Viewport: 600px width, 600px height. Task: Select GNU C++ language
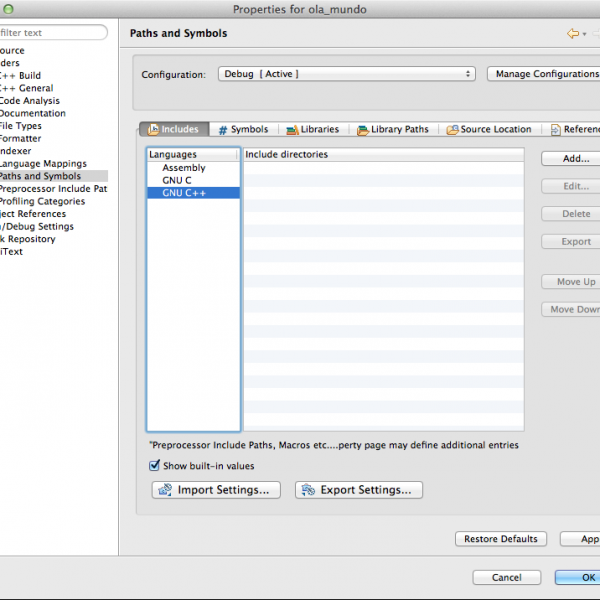point(193,193)
